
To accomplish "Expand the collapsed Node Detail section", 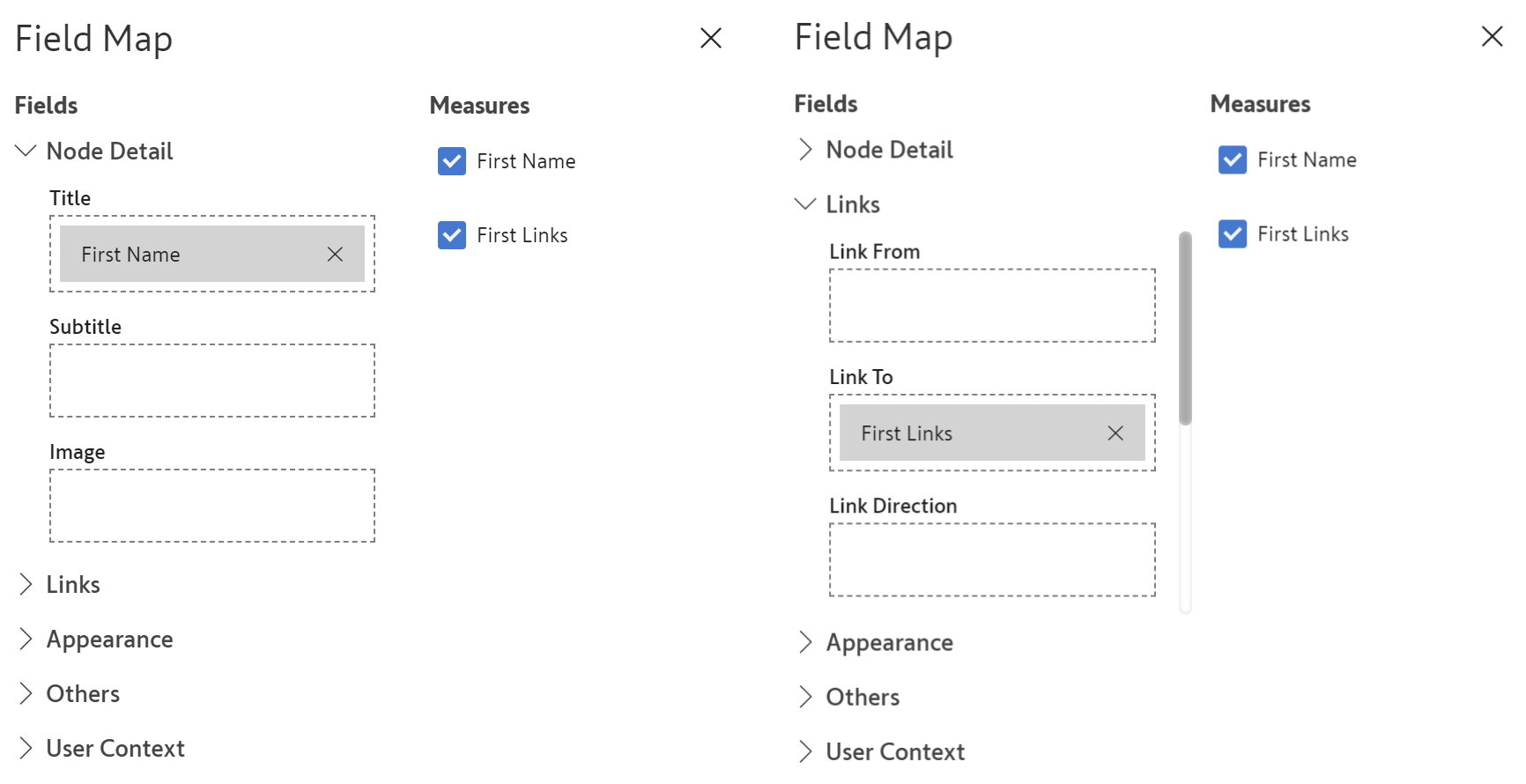I will pyautogui.click(x=805, y=150).
